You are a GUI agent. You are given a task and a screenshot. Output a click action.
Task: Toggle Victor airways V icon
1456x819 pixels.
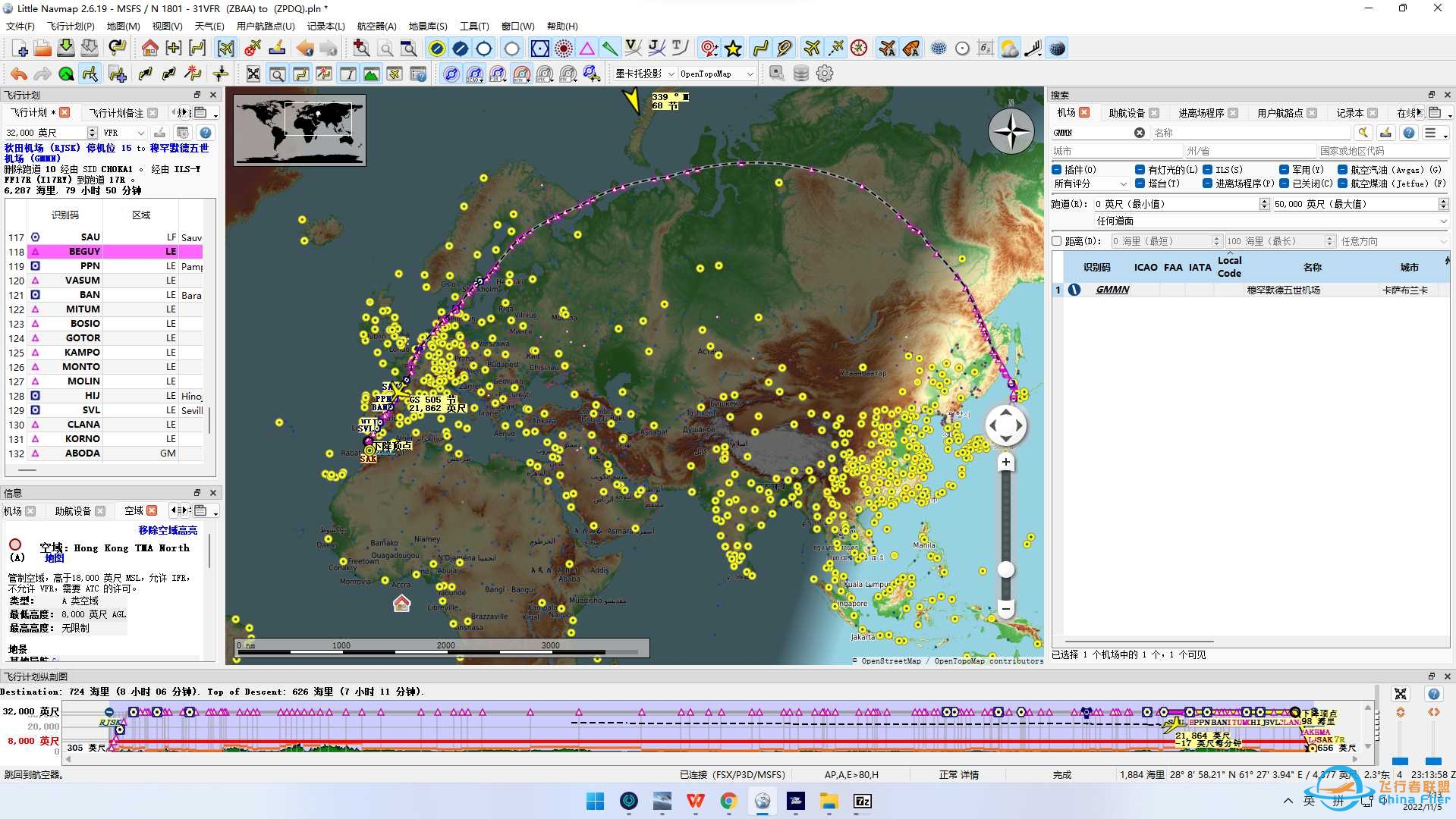(x=633, y=49)
